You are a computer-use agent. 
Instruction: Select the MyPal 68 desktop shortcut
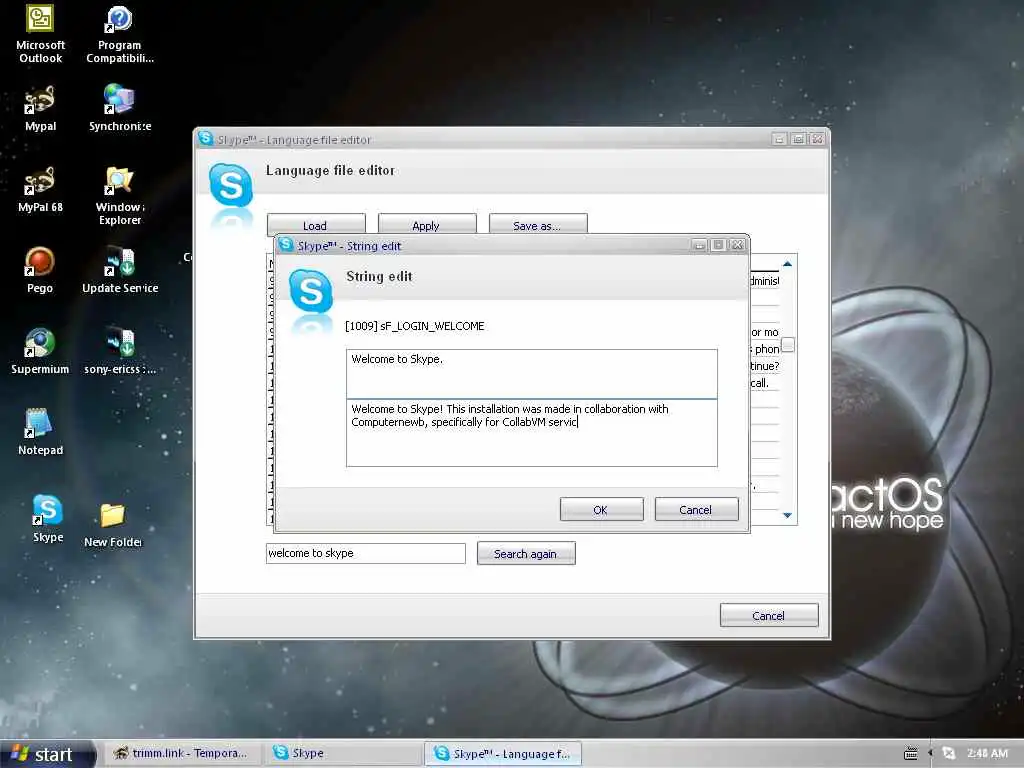(x=40, y=189)
